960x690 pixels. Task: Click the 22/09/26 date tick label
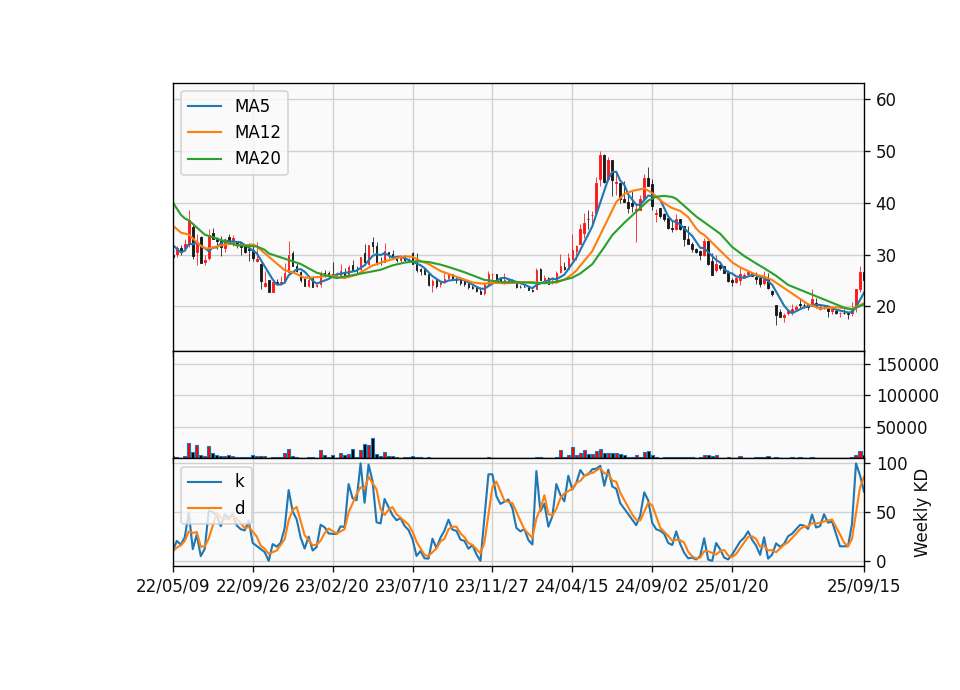(x=253, y=586)
